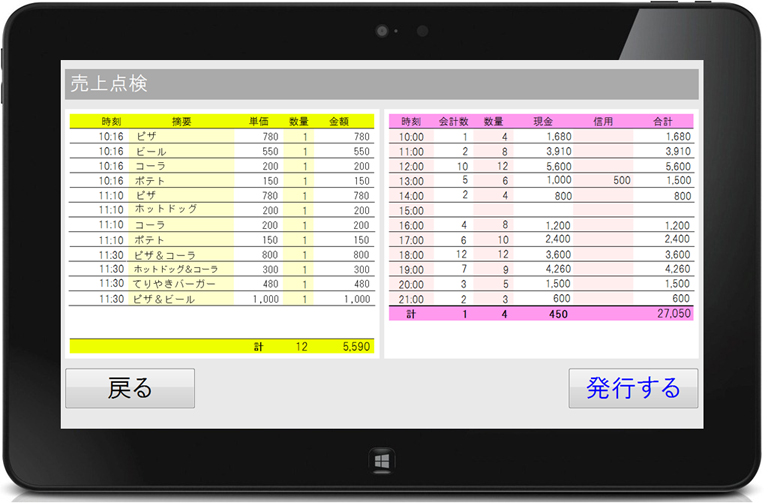Select the 12:00 hourly row

(x=541, y=166)
